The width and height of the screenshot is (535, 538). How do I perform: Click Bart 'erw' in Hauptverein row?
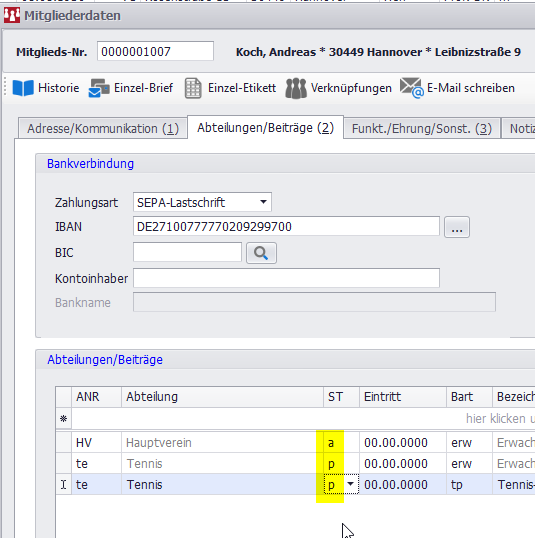[x=469, y=443]
